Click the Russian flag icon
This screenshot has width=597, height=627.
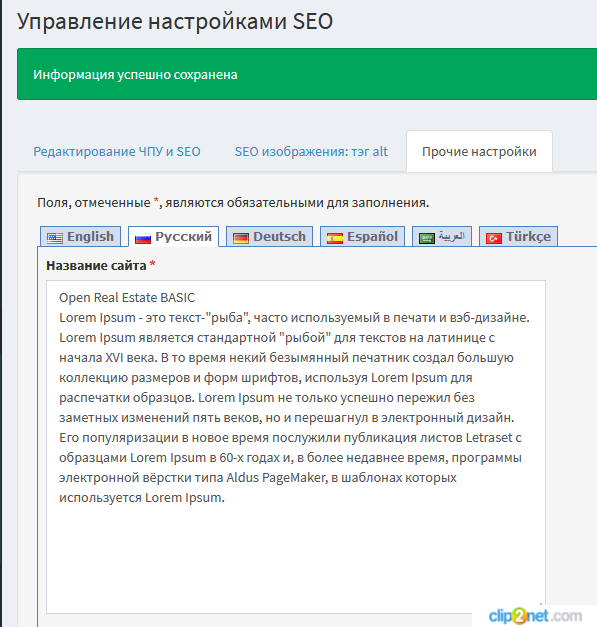143,238
